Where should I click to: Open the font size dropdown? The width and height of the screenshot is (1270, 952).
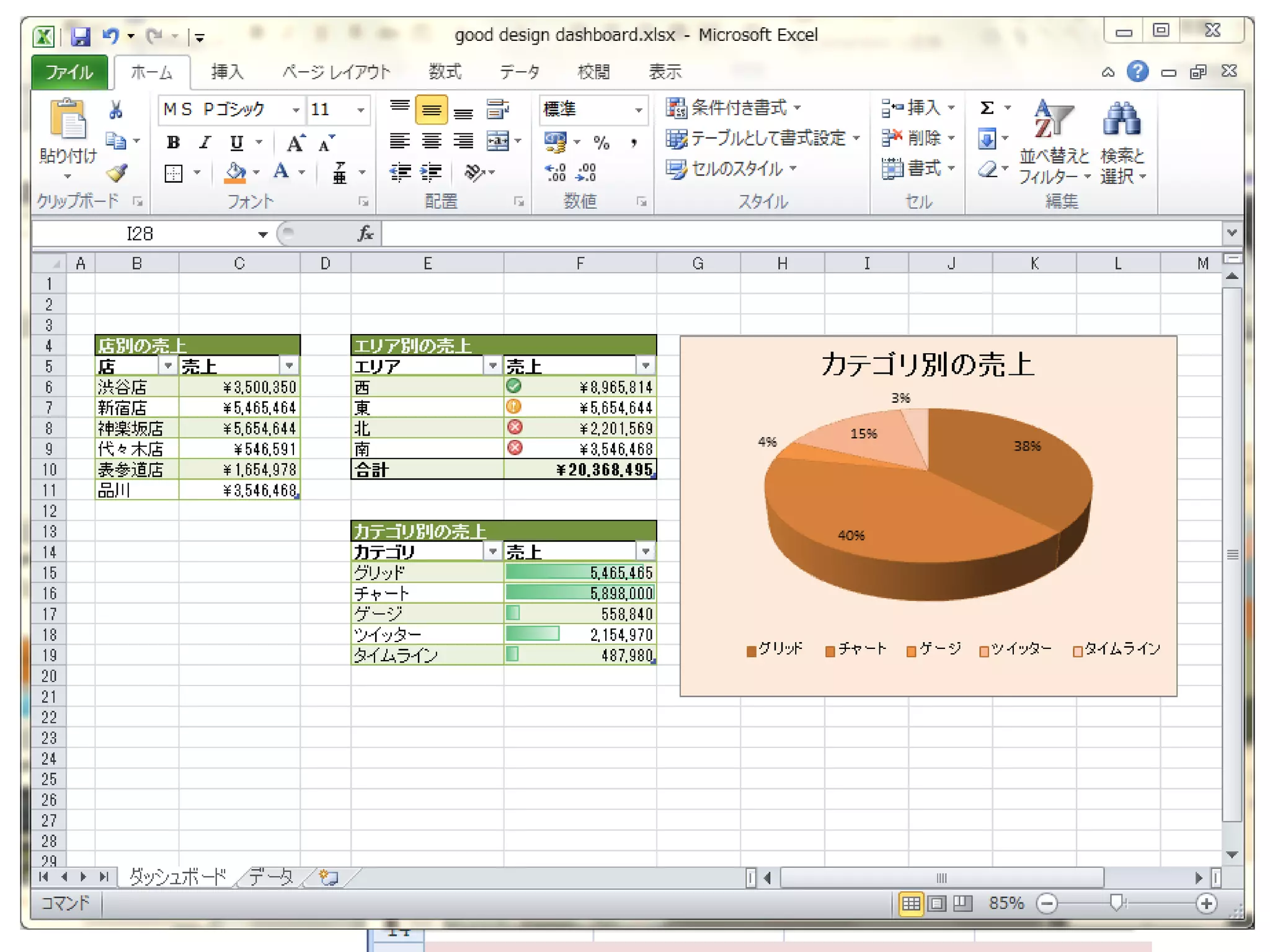[x=360, y=110]
